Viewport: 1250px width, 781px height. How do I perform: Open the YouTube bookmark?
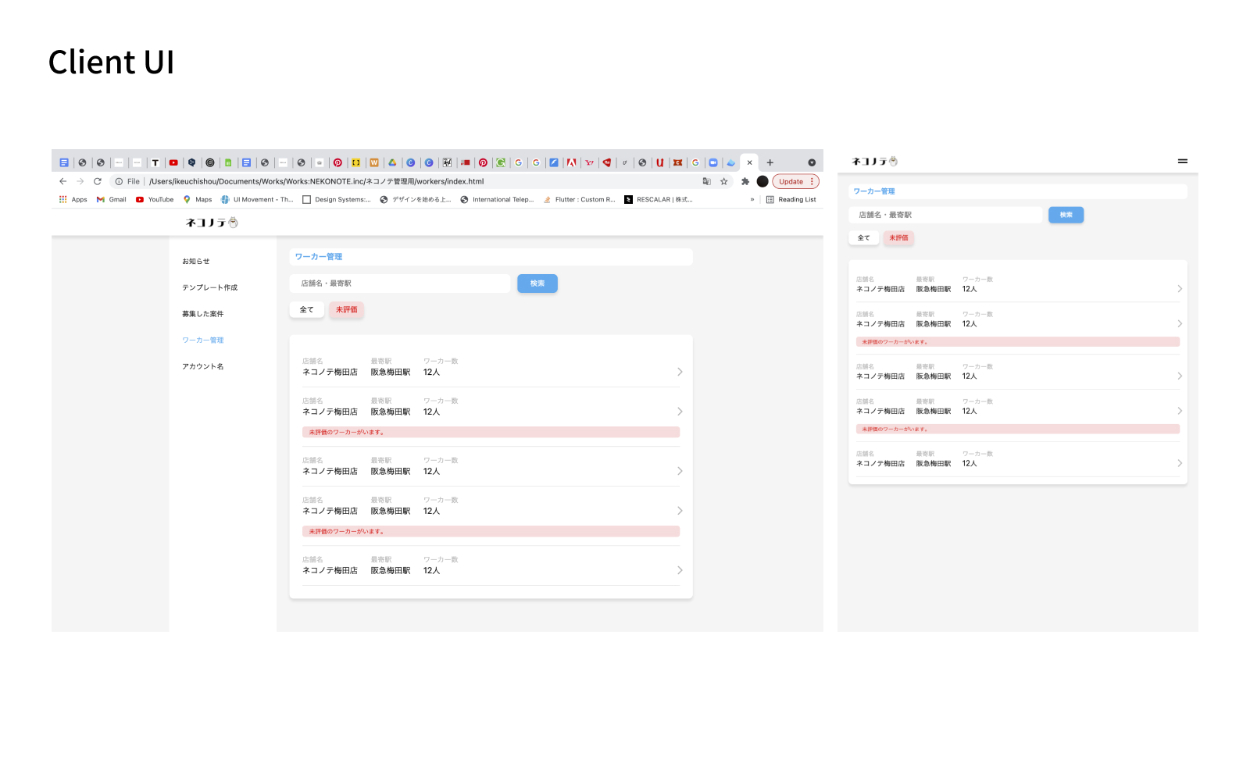[155, 199]
